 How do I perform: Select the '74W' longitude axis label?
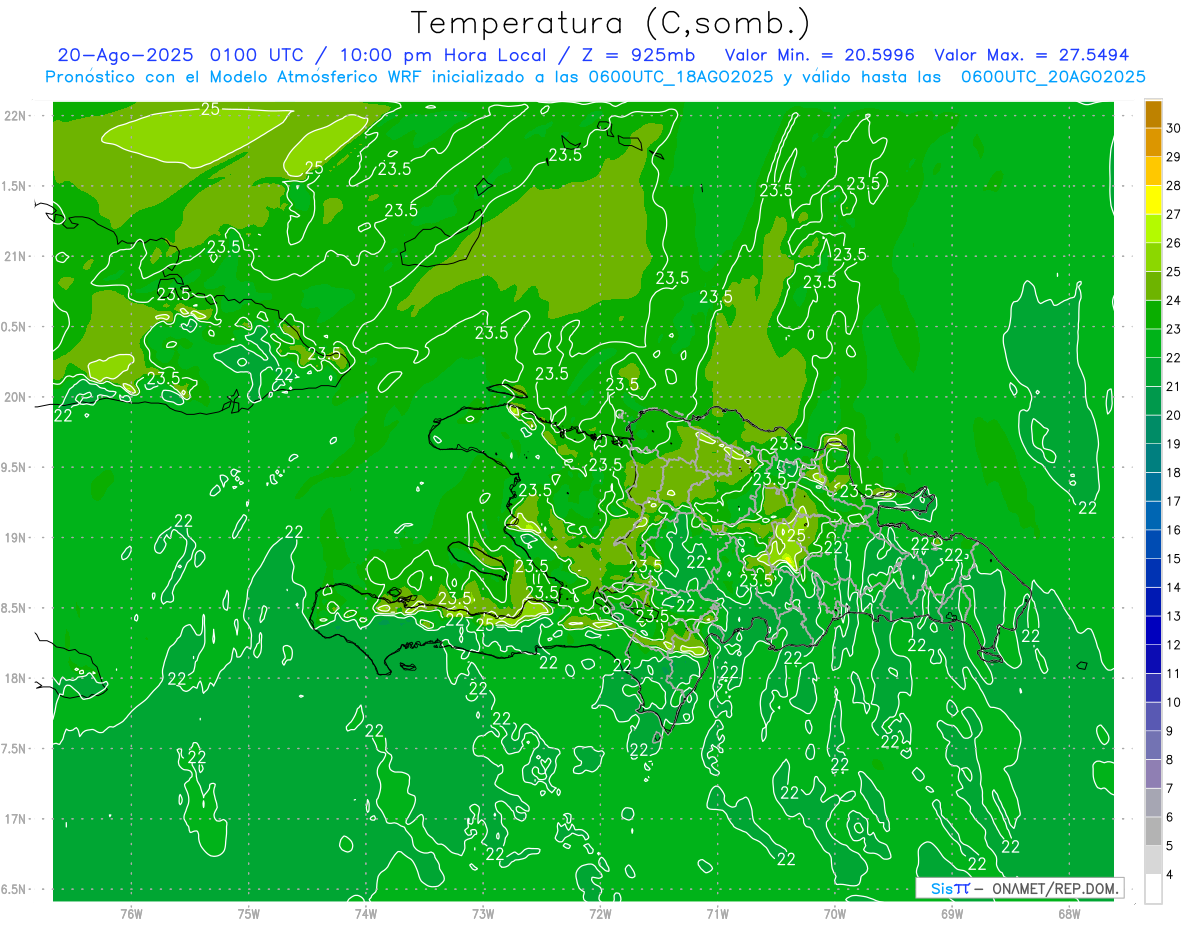coord(366,913)
